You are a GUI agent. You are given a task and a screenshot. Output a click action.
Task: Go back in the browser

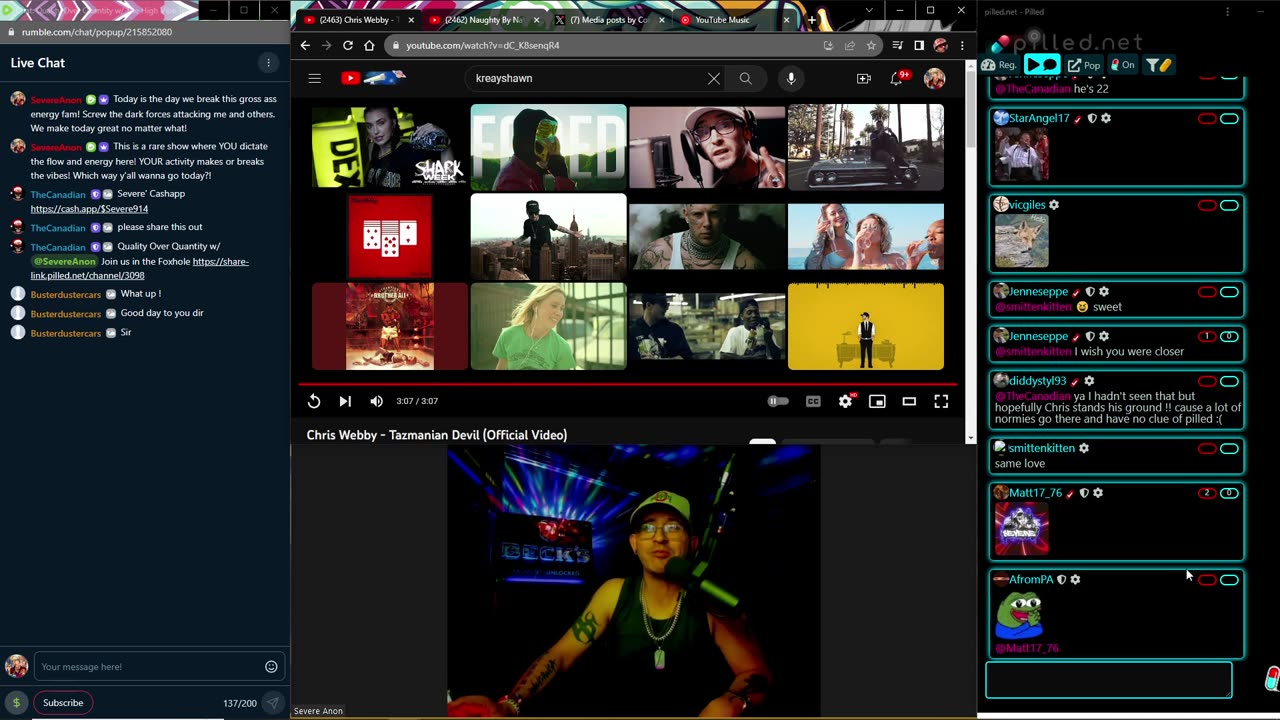tap(305, 45)
